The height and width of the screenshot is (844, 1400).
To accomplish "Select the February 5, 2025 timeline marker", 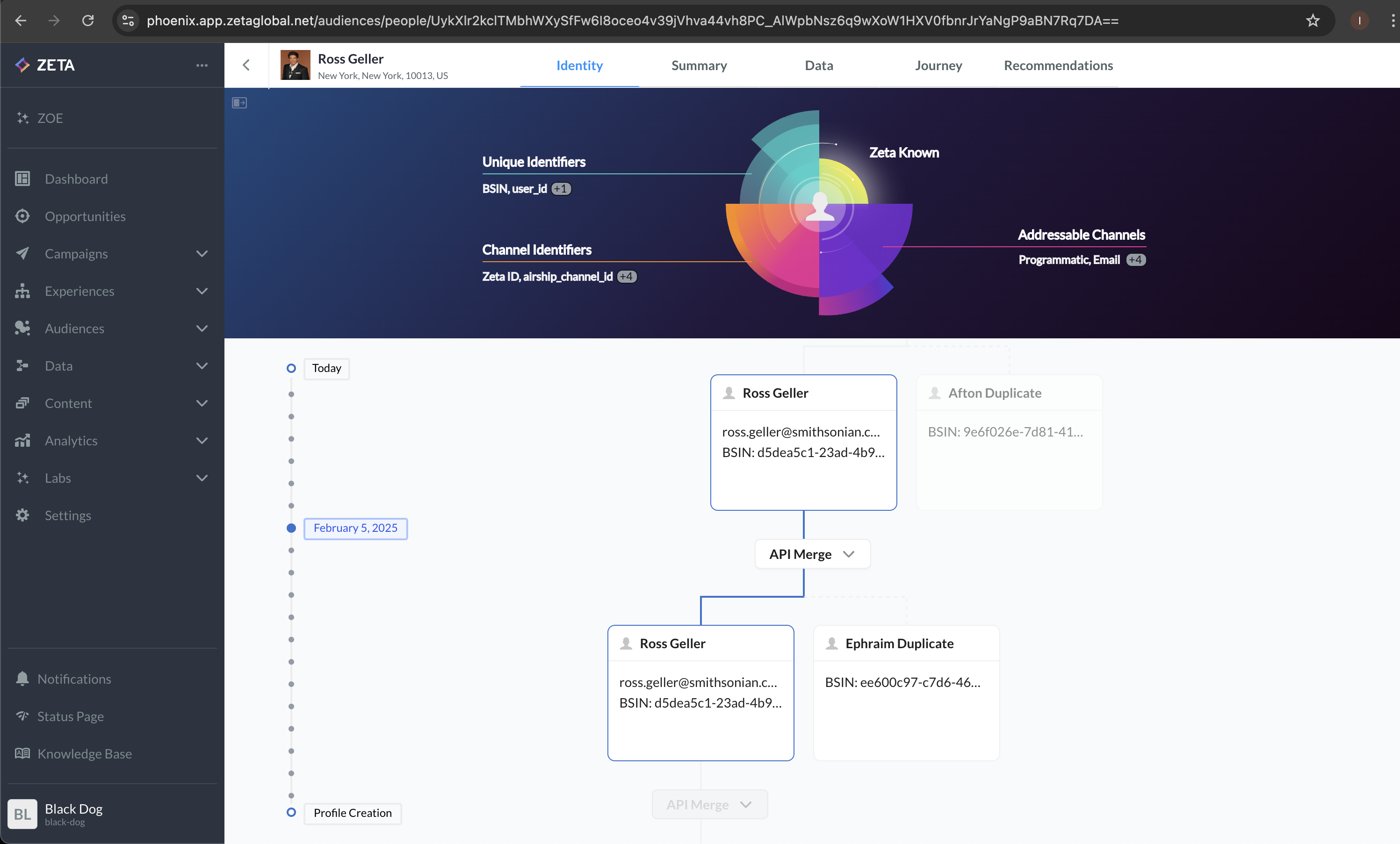I will click(355, 528).
